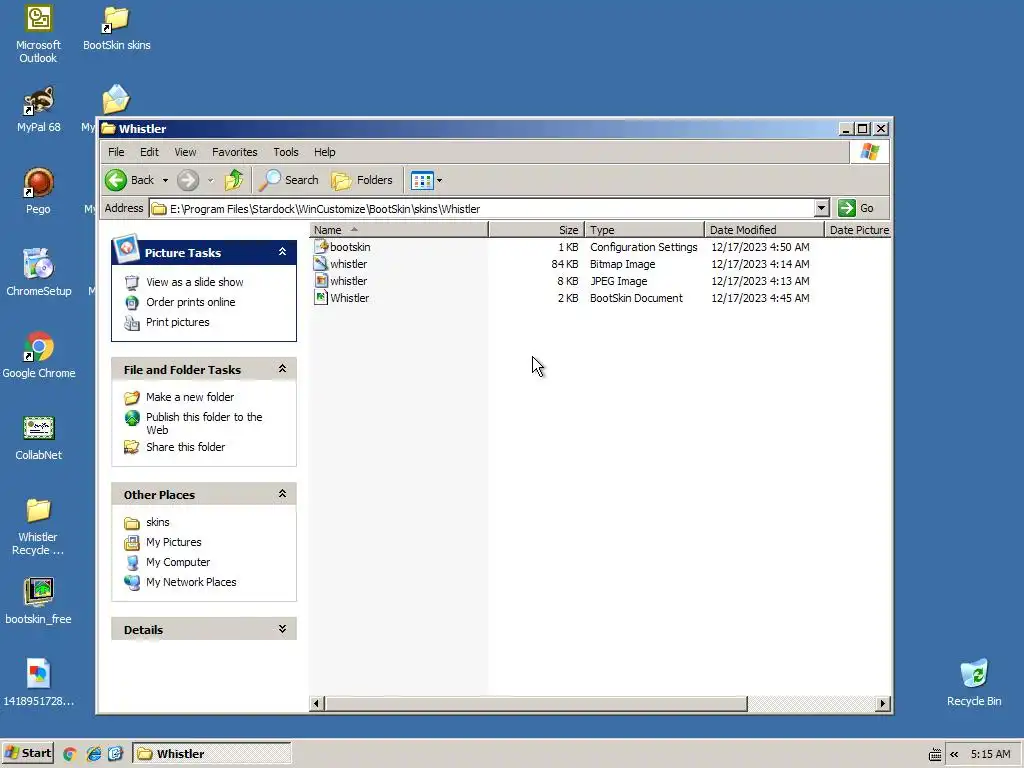Viewport: 1024px width, 768px height.
Task: Click the keyboard icon in the system tray
Action: [935, 755]
